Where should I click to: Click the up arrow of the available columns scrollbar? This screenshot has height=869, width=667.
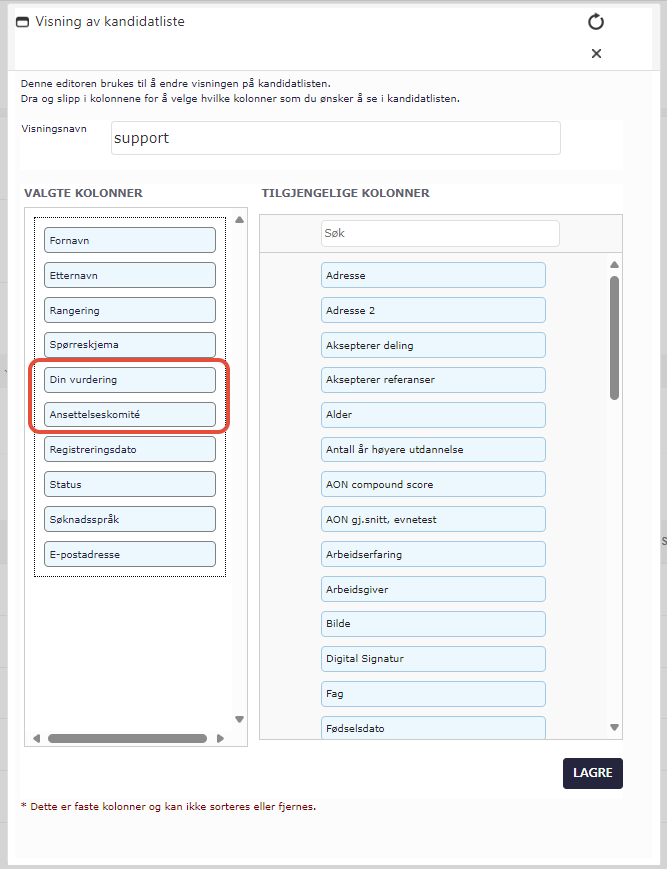pyautogui.click(x=614, y=265)
